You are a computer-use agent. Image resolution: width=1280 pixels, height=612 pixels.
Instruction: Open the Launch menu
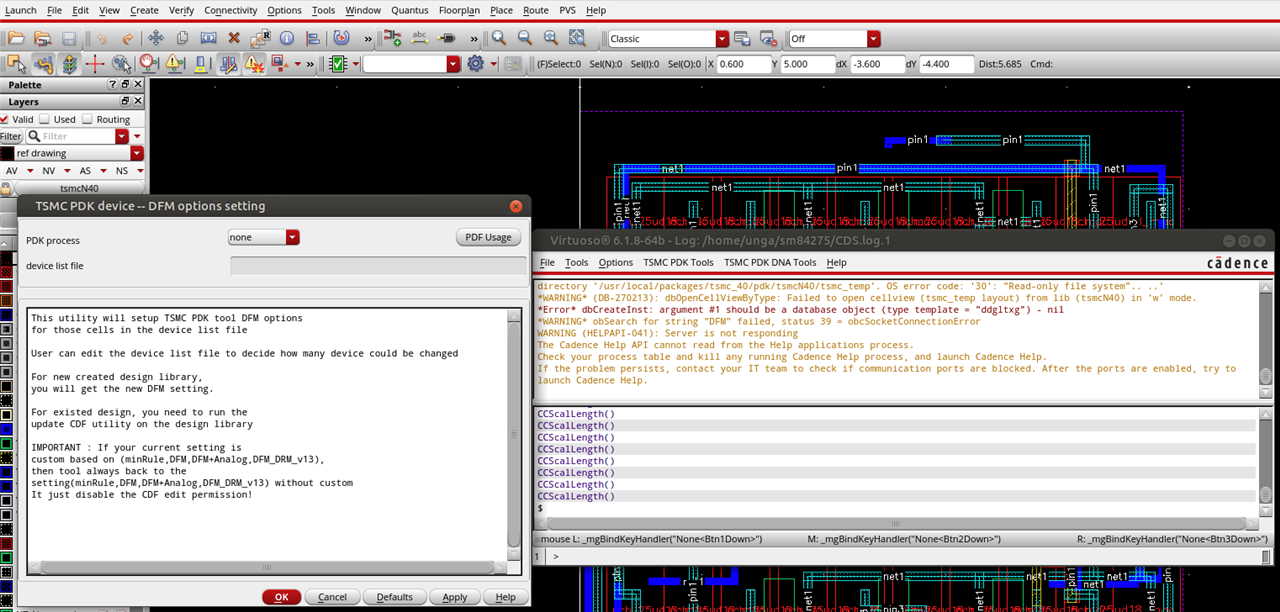pyautogui.click(x=21, y=10)
